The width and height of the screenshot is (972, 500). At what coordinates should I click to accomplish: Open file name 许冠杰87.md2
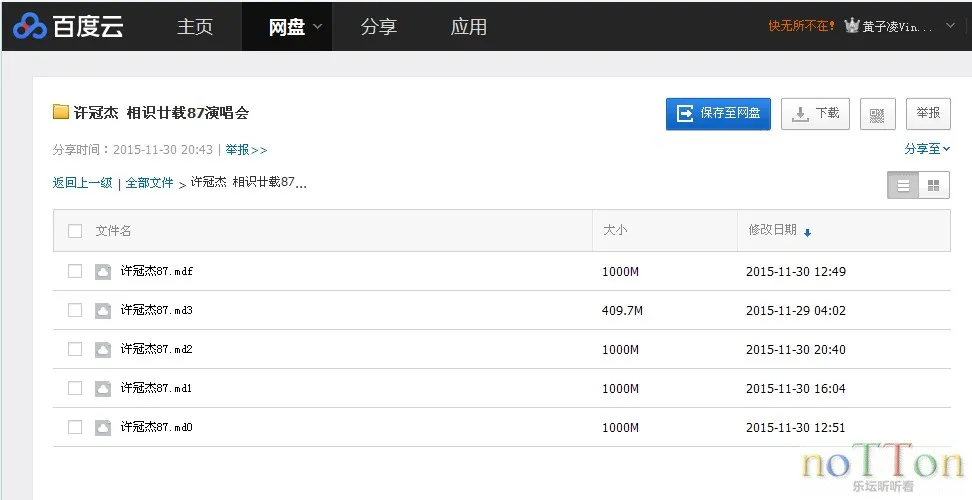(157, 349)
